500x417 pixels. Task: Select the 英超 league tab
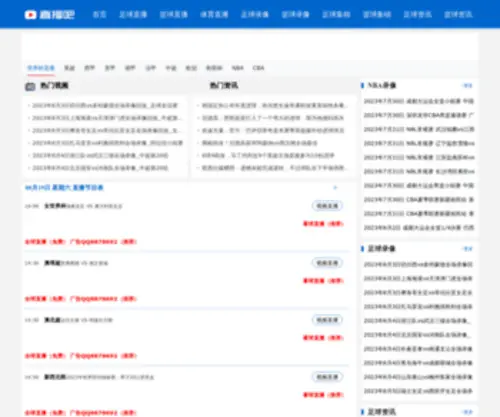69,68
